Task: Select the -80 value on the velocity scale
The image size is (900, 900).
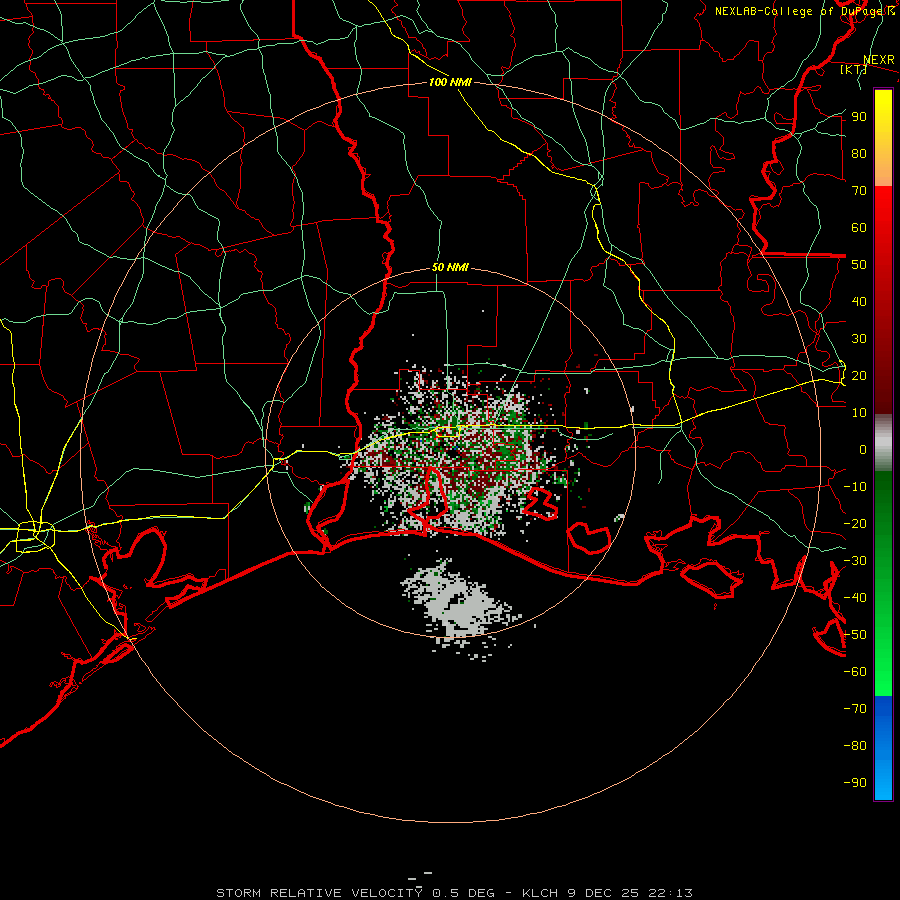Action: click(855, 746)
